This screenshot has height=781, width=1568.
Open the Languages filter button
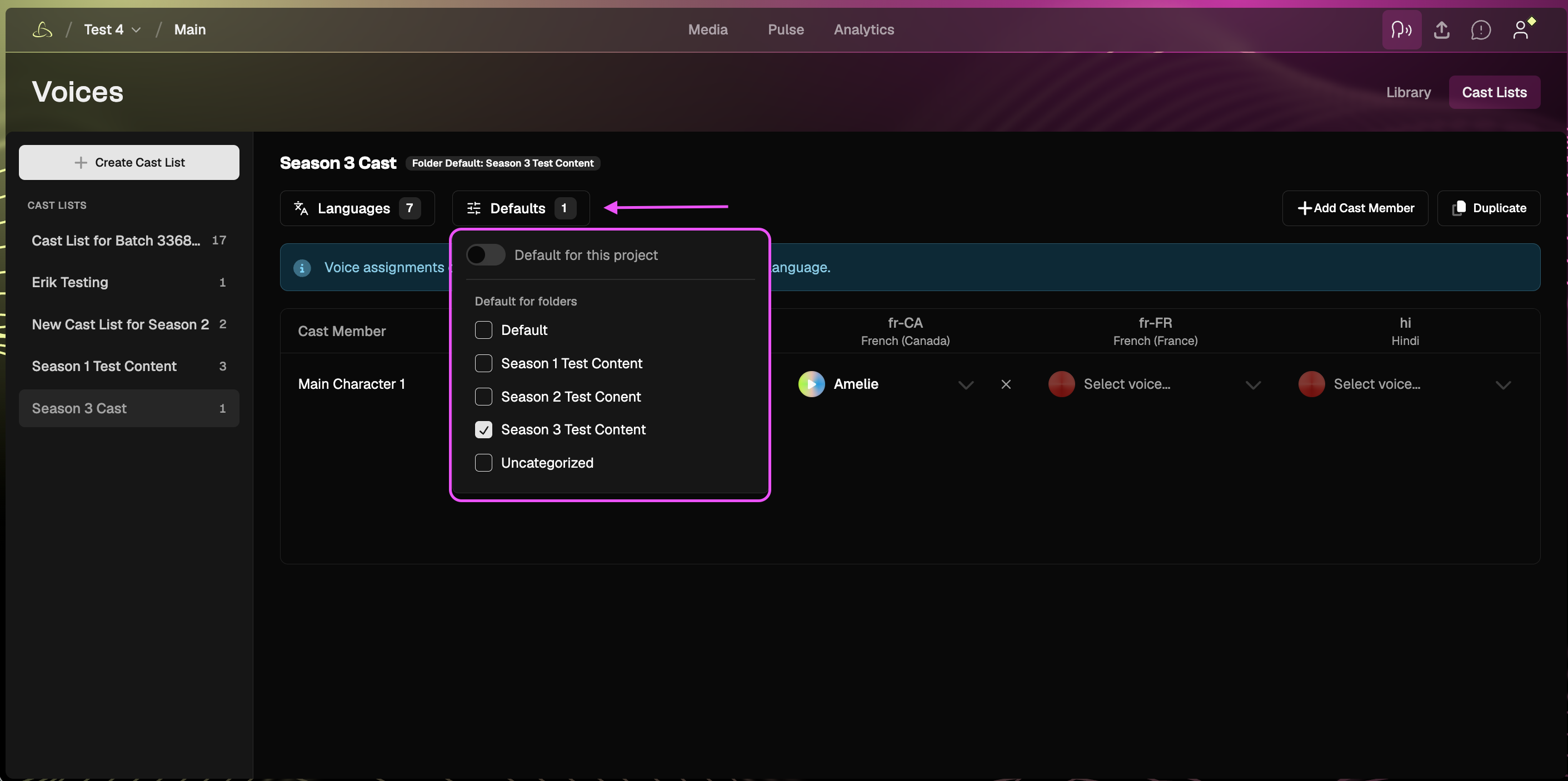[x=357, y=208]
